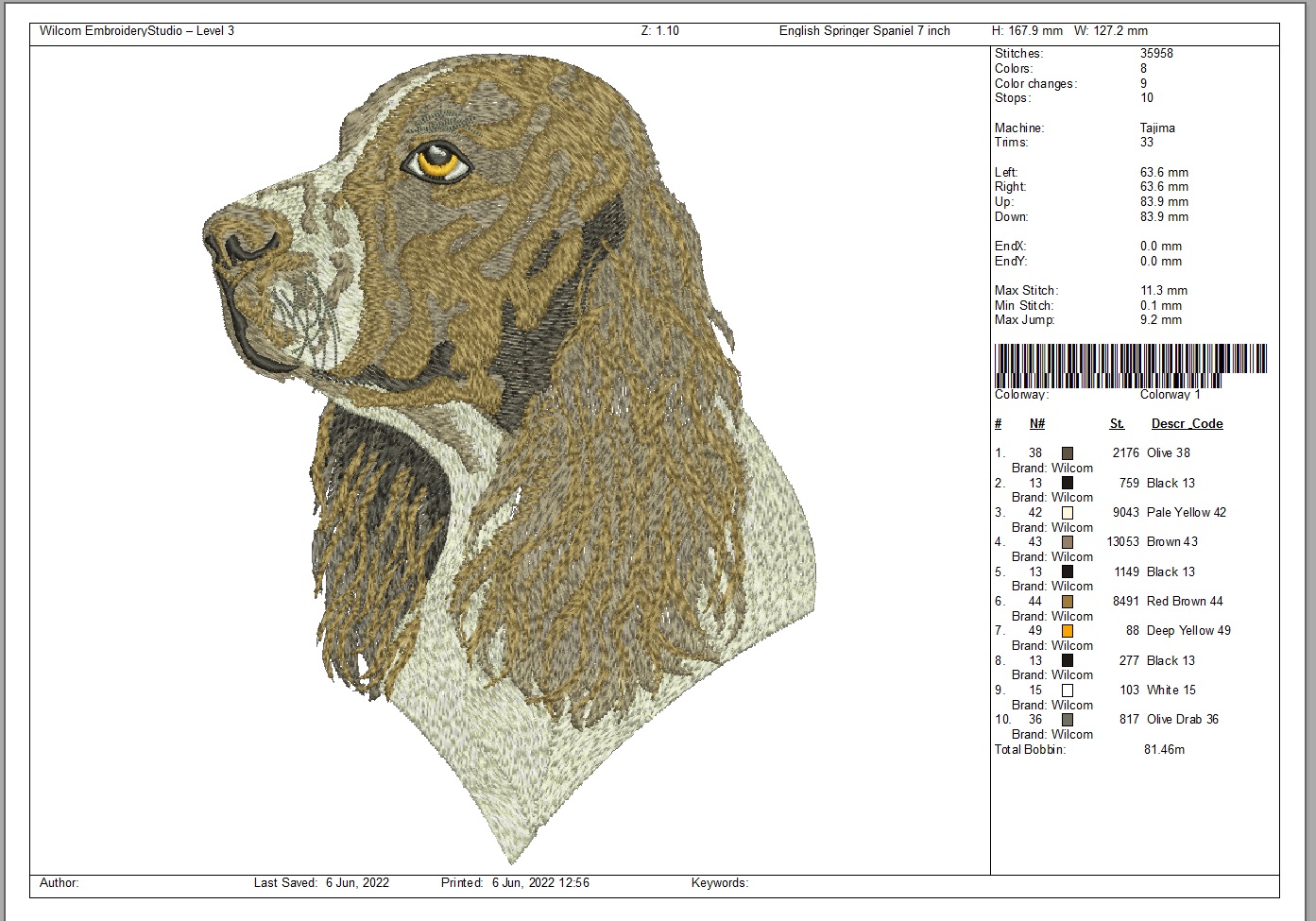The width and height of the screenshot is (1316, 921).
Task: Click the dog's black nose in the preview
Action: point(239,247)
